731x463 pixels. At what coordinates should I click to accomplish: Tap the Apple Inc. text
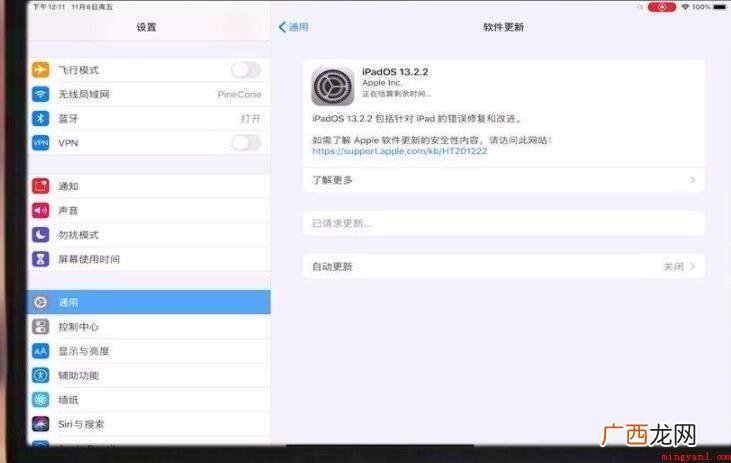[382, 83]
